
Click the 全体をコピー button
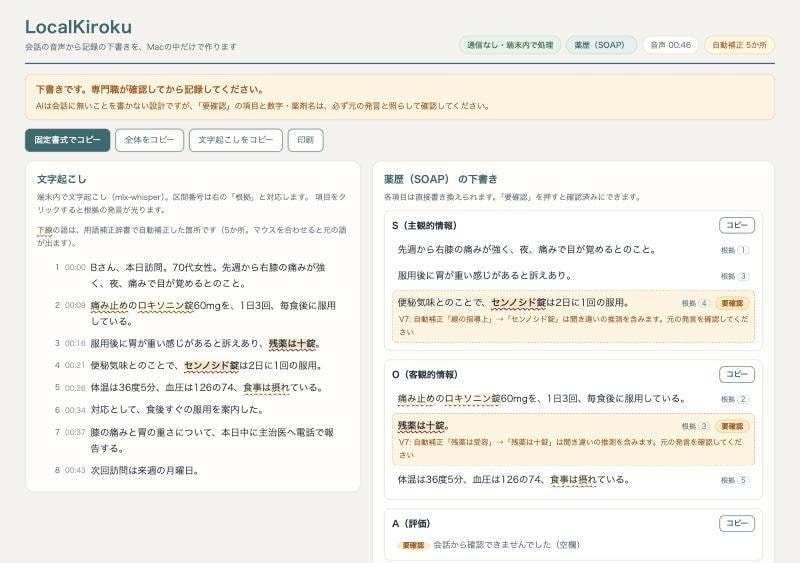click(x=149, y=140)
